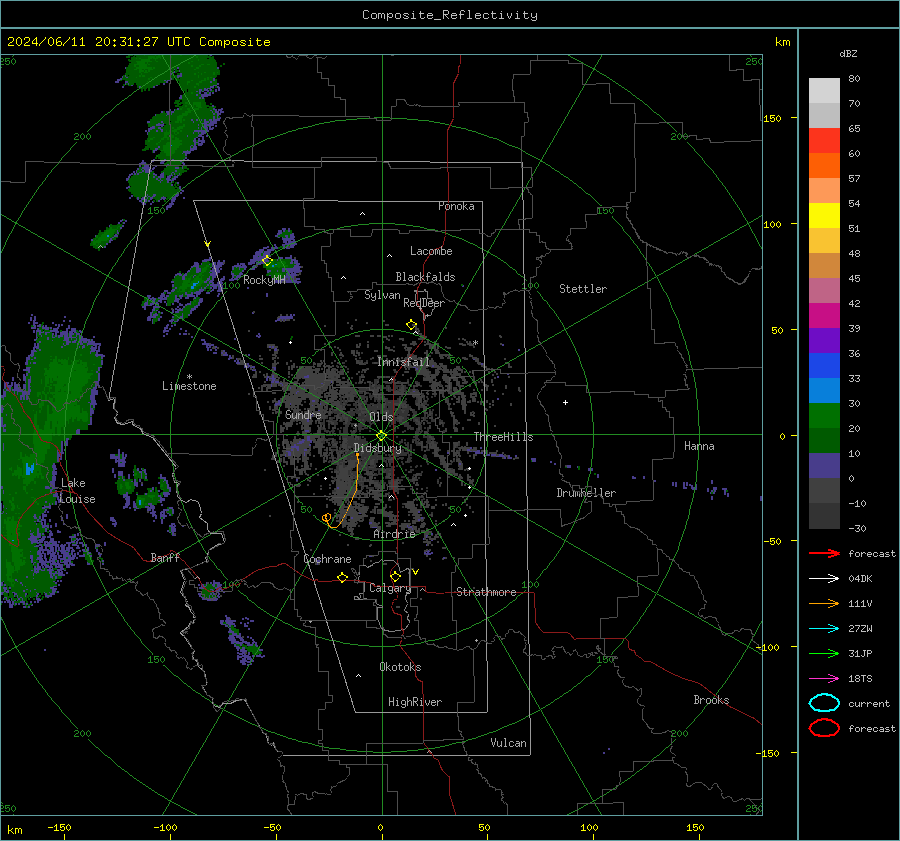Click the cyan 27ZW arrow icon

pos(824,629)
